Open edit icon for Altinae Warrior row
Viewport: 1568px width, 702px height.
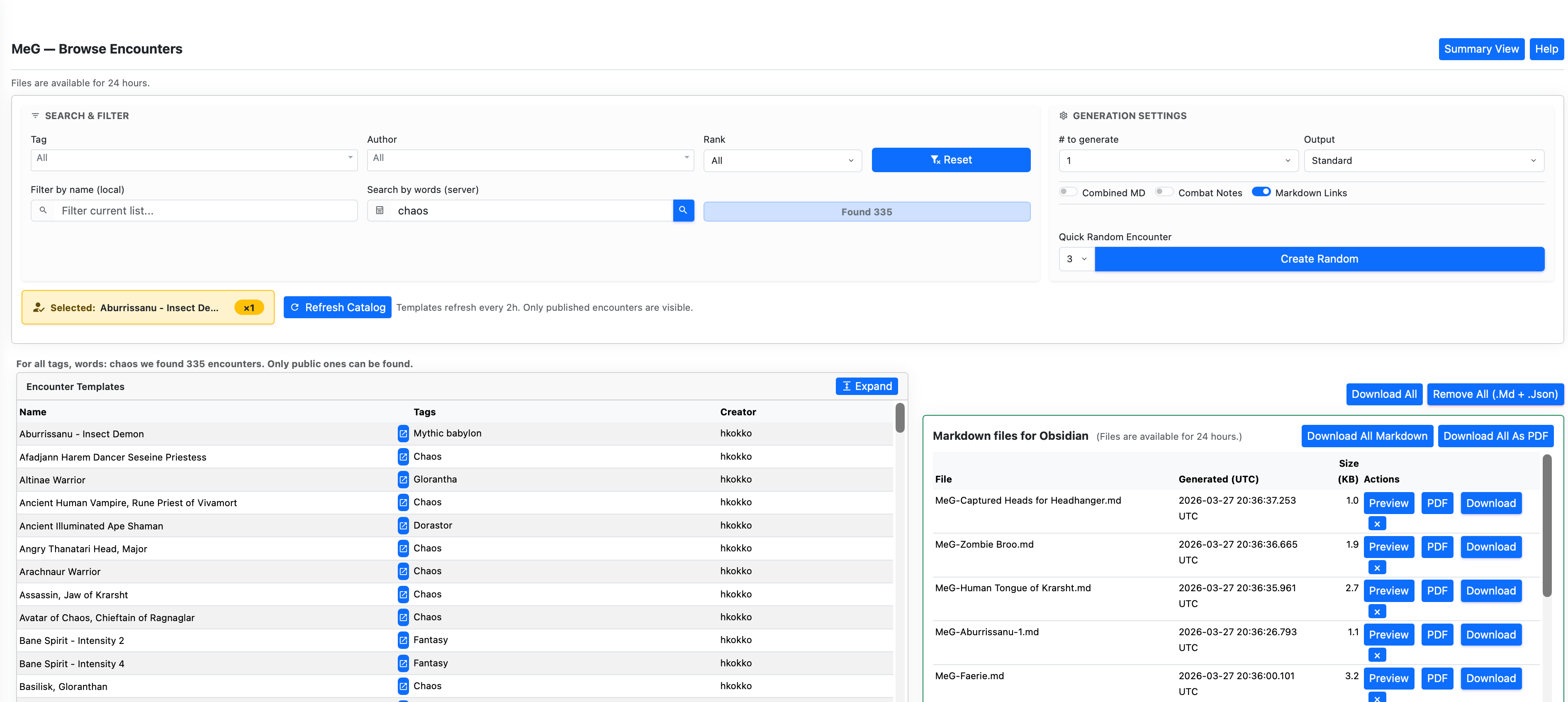click(x=403, y=480)
